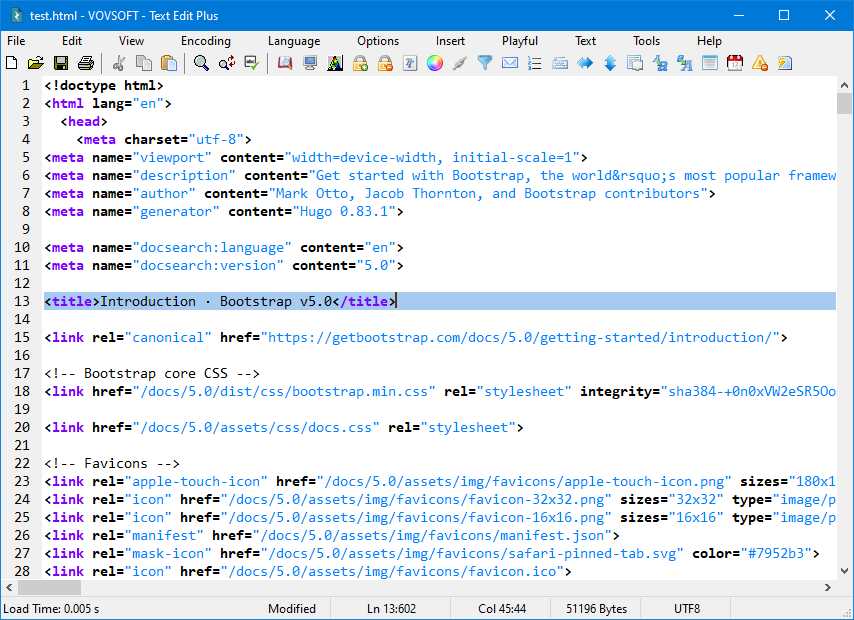The height and width of the screenshot is (620, 854).
Task: Click the gray feather quill icon
Action: tap(460, 63)
